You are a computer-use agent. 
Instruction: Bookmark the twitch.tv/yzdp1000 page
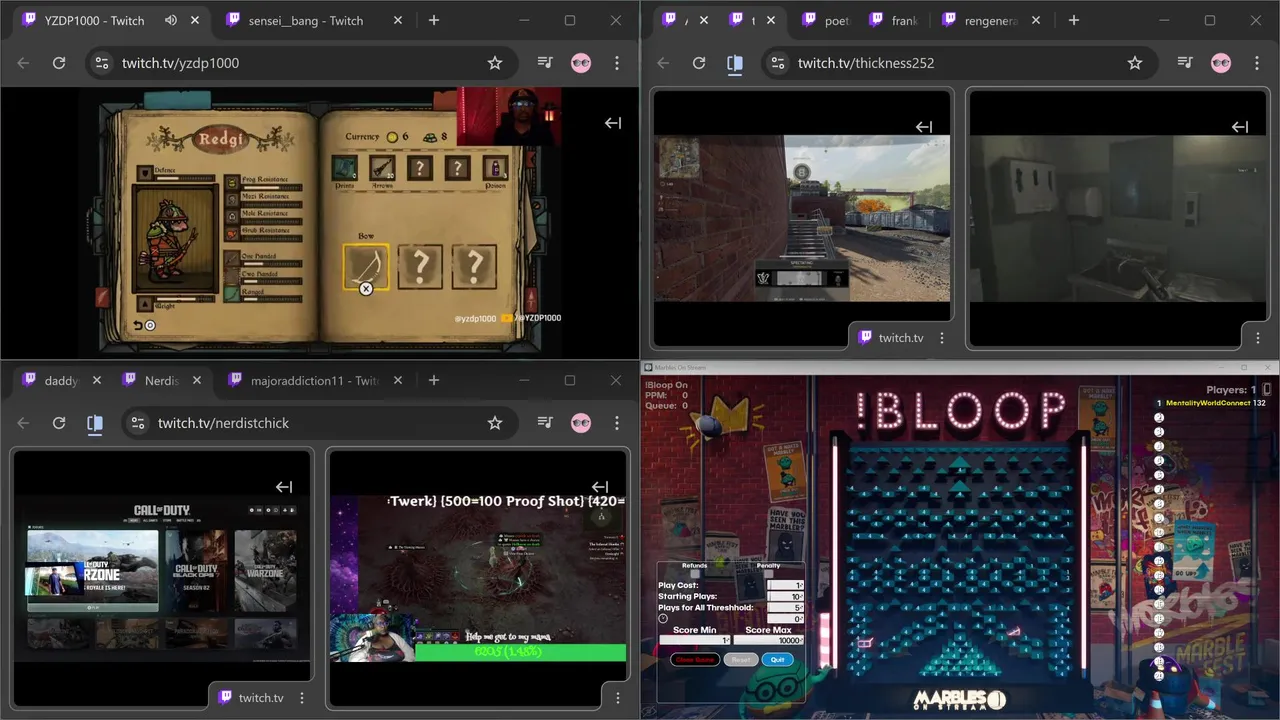[x=495, y=63]
